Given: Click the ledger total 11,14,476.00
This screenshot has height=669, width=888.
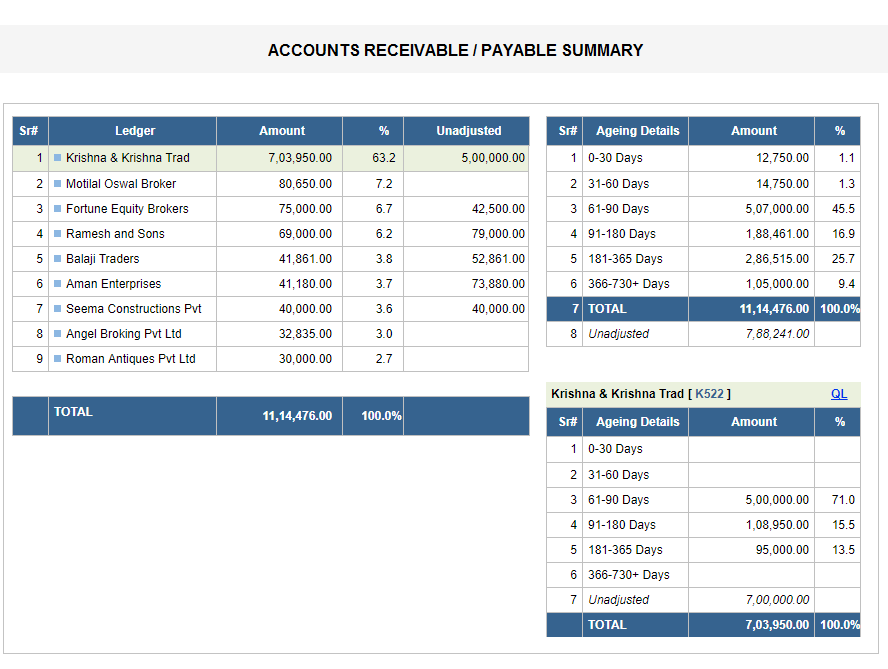Looking at the screenshot, I should tap(297, 416).
